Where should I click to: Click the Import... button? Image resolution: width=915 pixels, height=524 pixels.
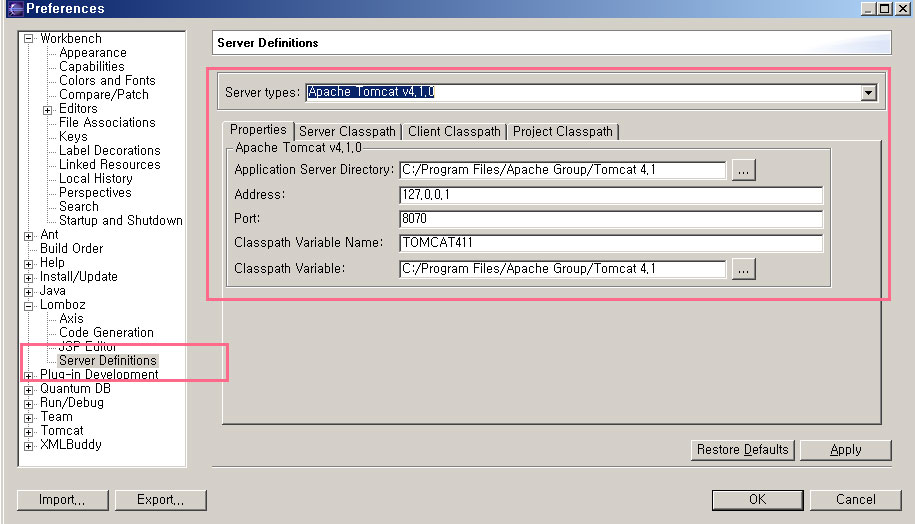point(62,500)
